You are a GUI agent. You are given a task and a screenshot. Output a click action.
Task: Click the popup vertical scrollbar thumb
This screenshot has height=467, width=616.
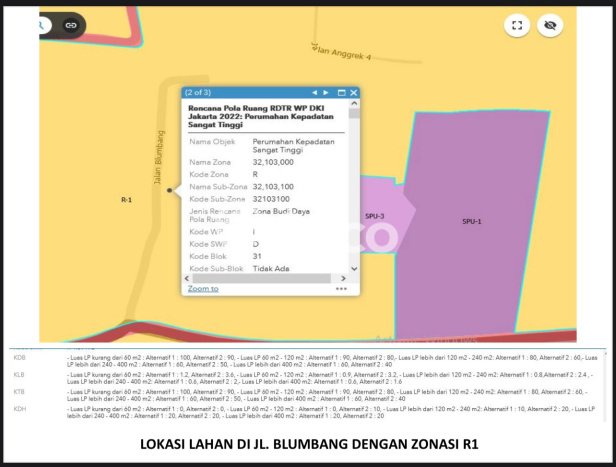pyautogui.click(x=354, y=114)
